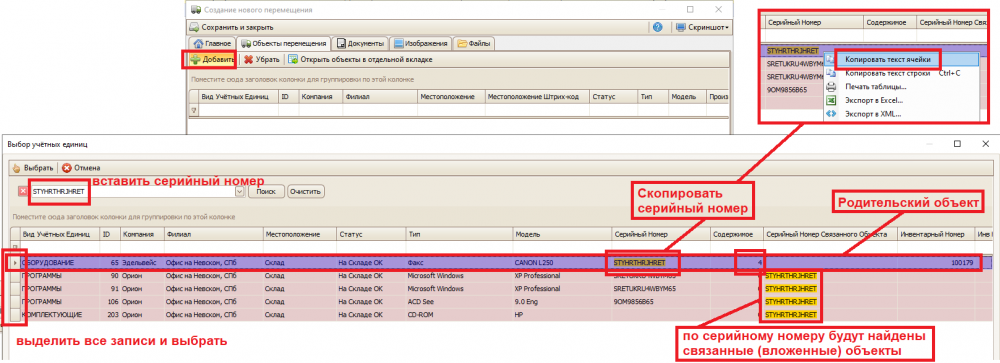Viewport: 1000px width, 363px height.
Task: Open the filter row funnel in upper grid
Action: click(x=194, y=110)
